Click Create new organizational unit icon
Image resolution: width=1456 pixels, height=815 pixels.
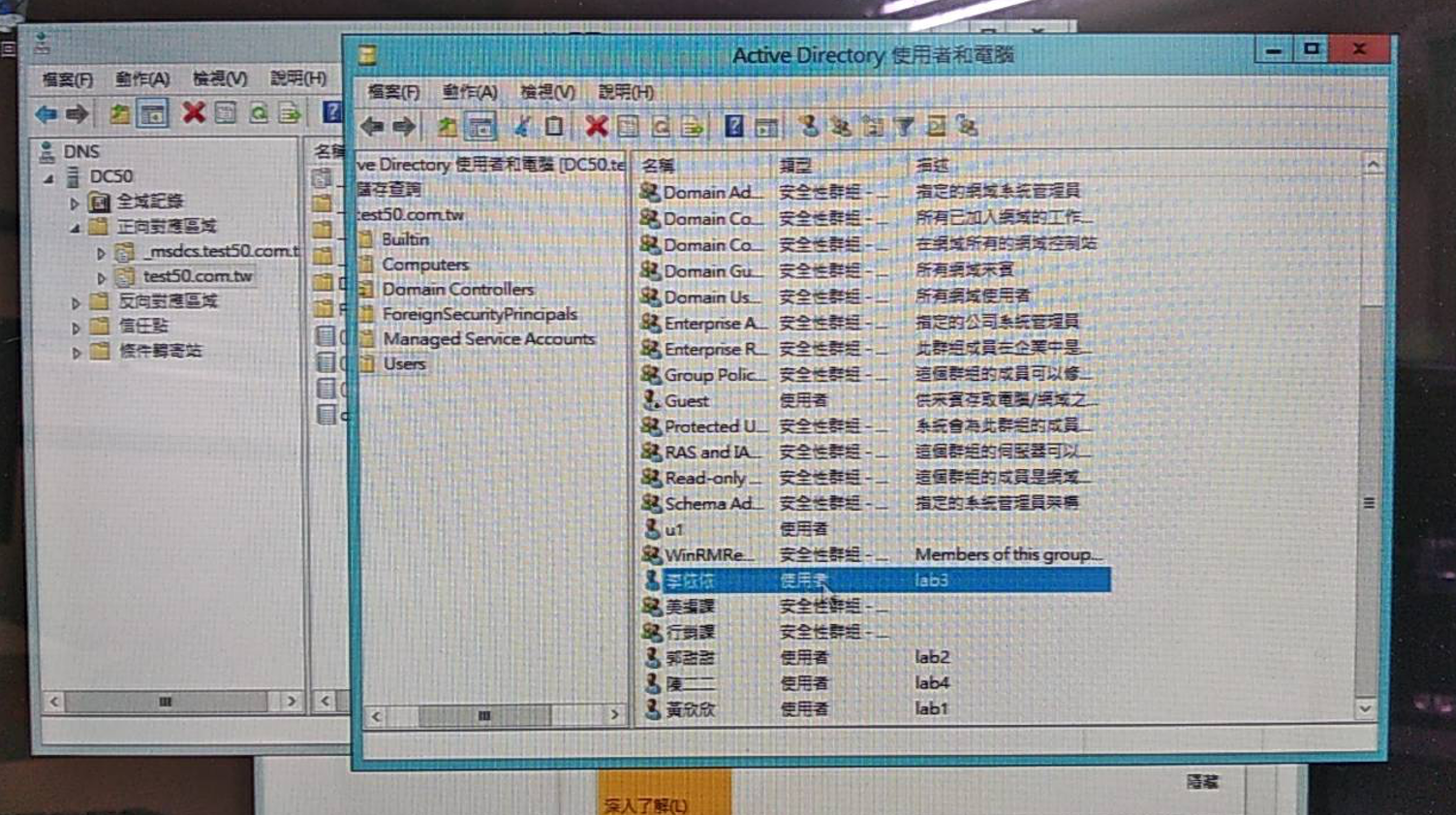873,126
